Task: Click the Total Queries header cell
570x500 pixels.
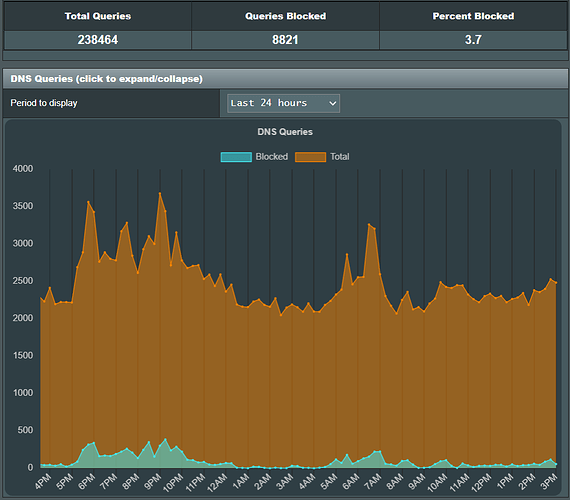Action: click(x=97, y=16)
